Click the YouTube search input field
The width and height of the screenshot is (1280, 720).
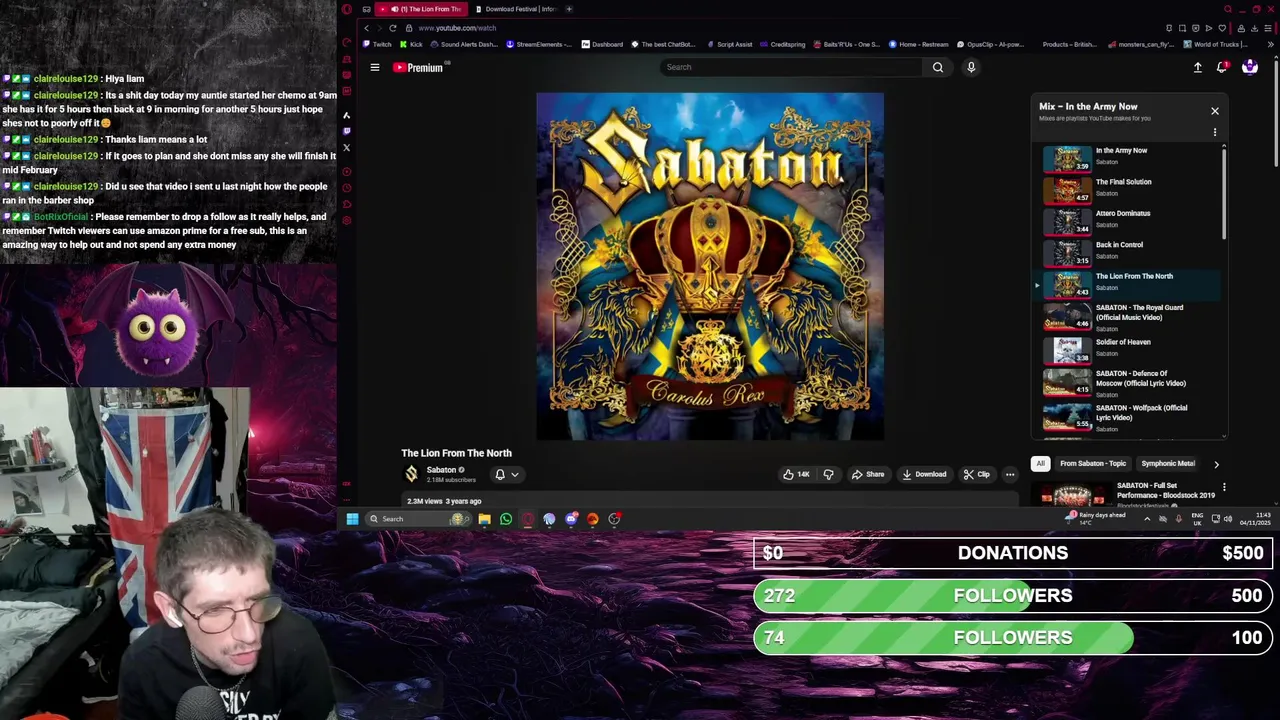click(x=791, y=67)
